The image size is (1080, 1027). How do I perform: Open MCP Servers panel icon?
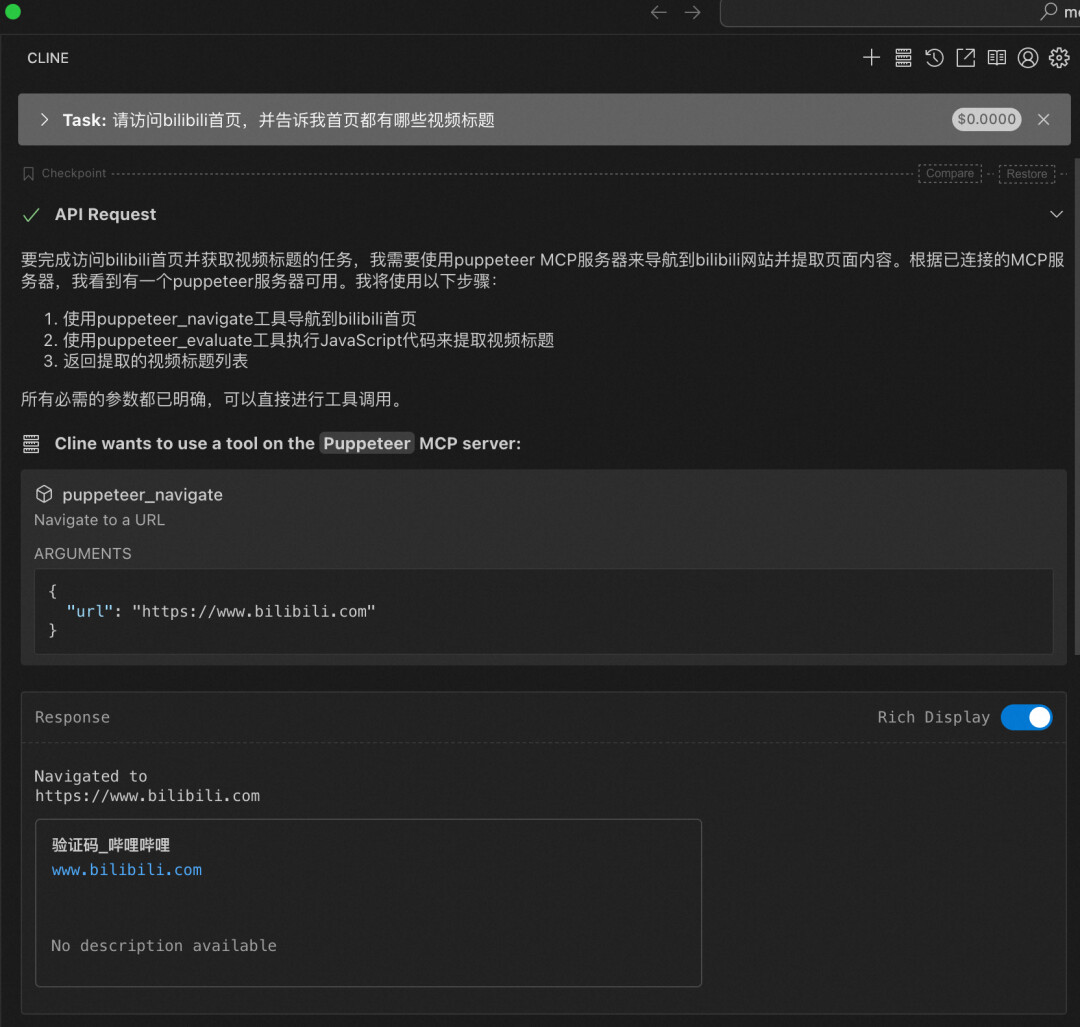click(x=903, y=58)
